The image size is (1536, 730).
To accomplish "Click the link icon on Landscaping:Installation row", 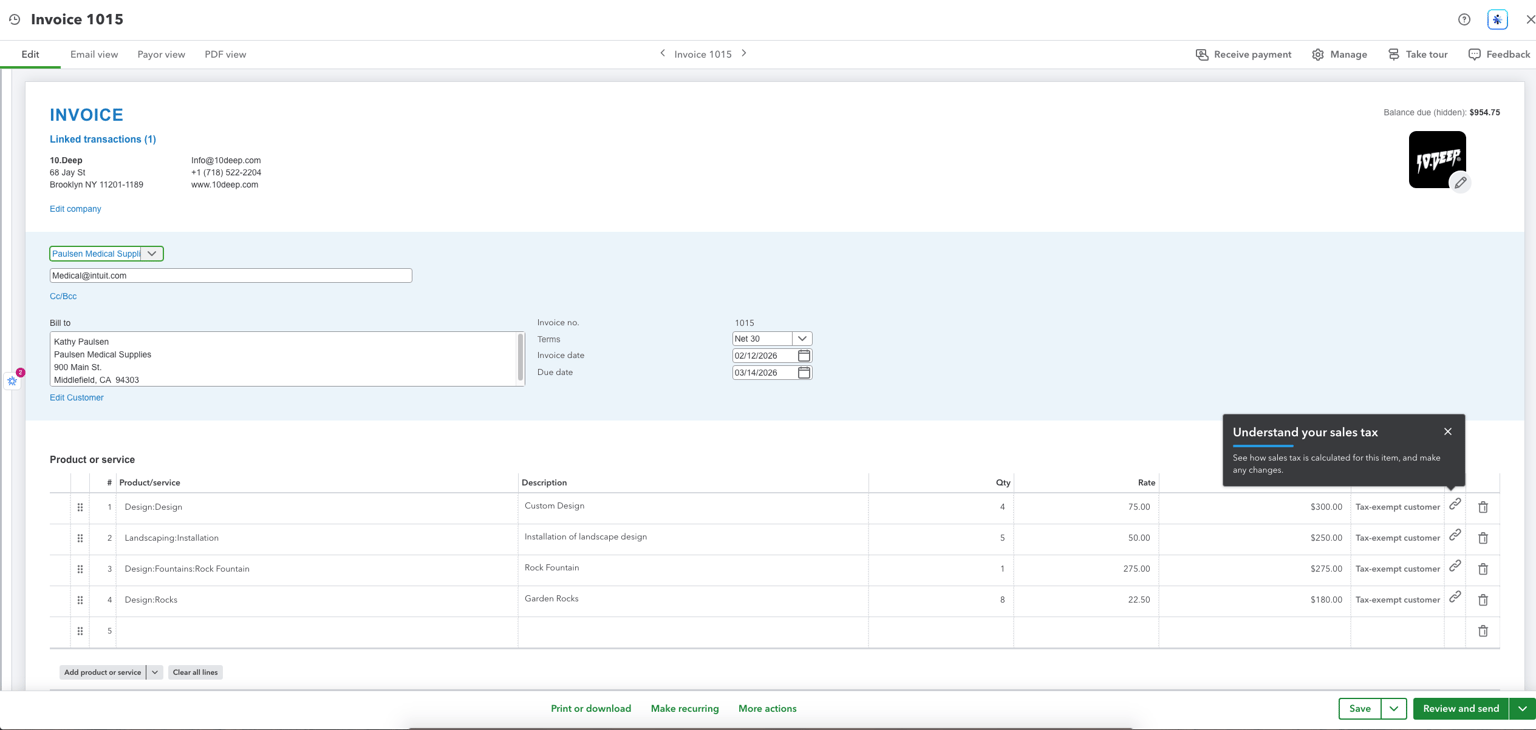I will click(x=1455, y=536).
